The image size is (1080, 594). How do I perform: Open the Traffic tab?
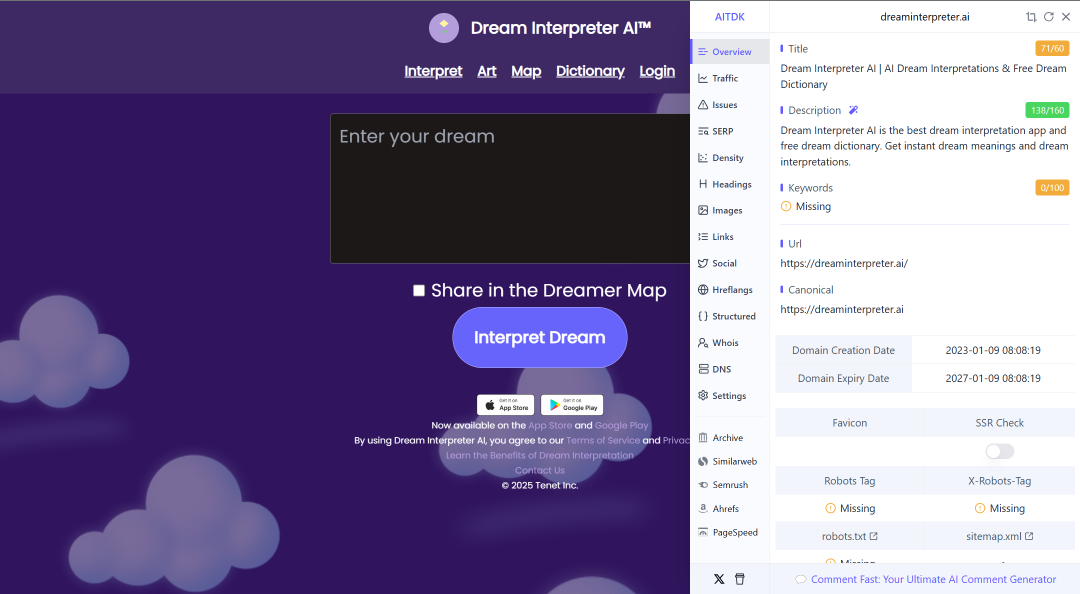pyautogui.click(x=730, y=79)
